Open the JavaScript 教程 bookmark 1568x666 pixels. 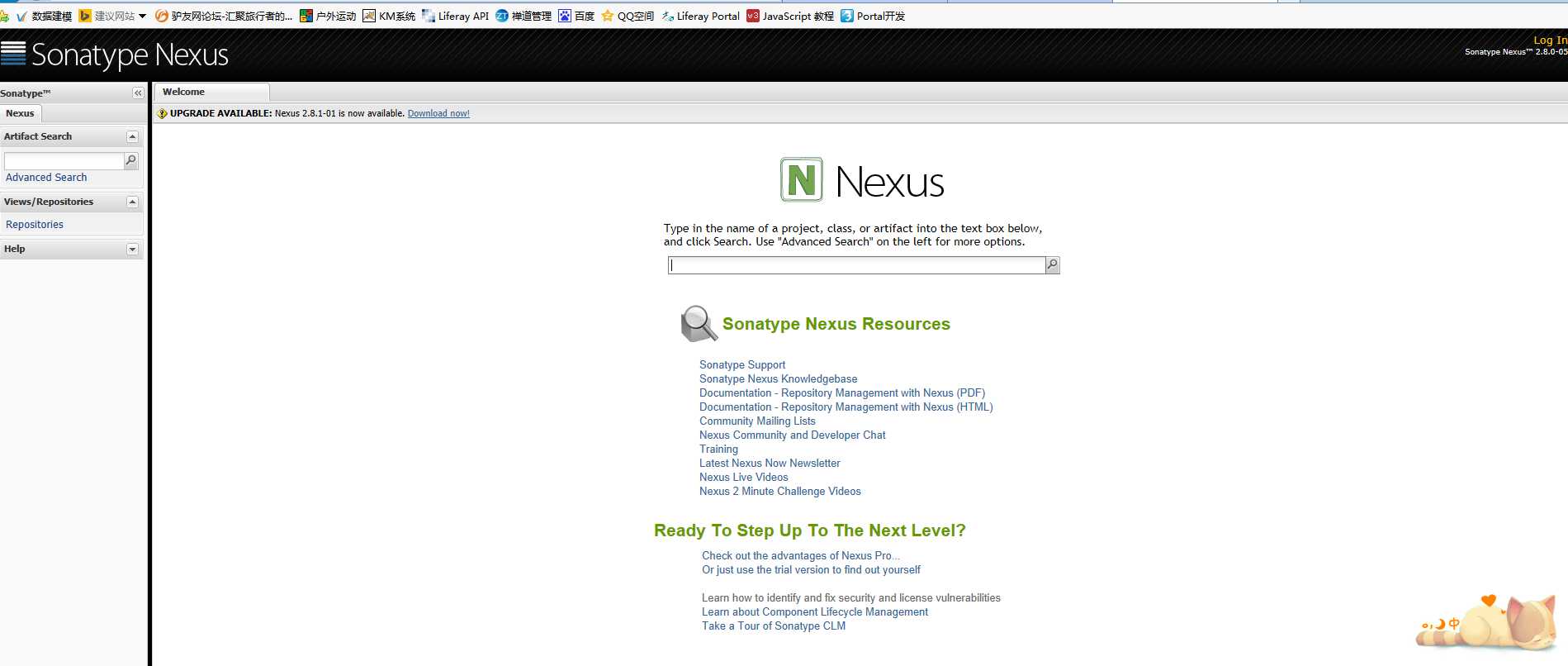click(x=790, y=16)
